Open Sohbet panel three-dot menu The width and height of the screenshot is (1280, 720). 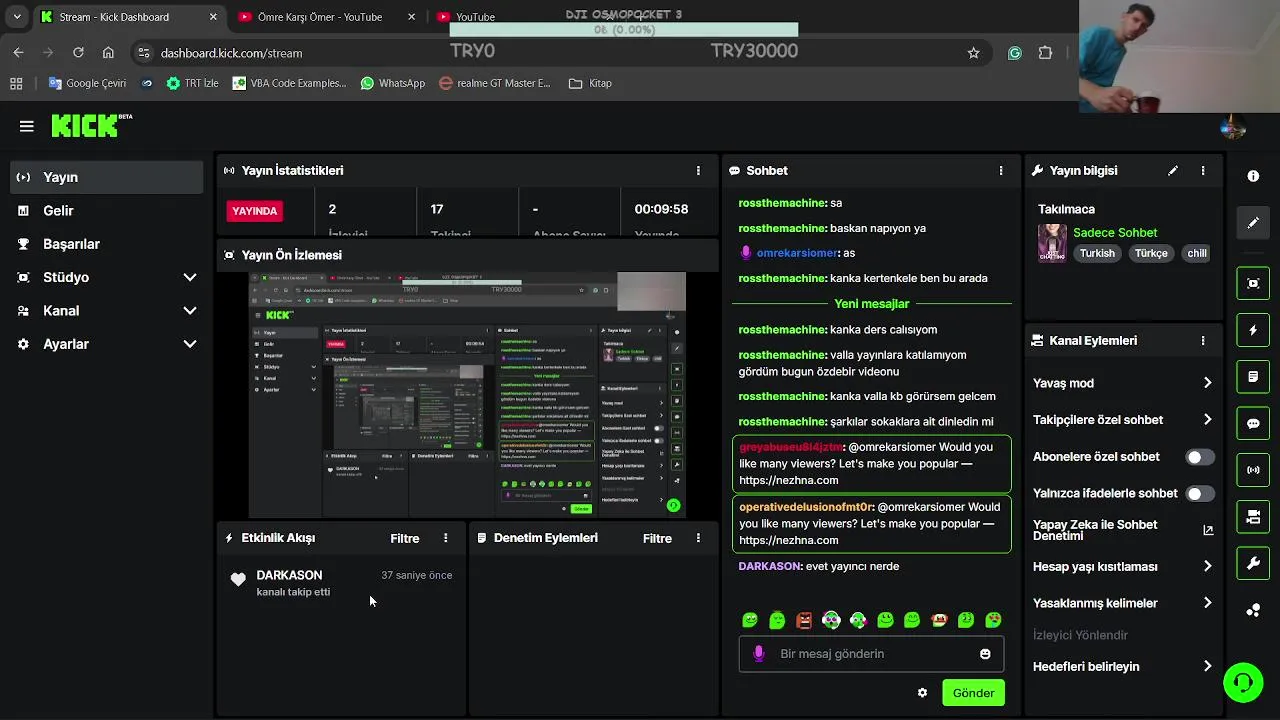pos(1001,171)
